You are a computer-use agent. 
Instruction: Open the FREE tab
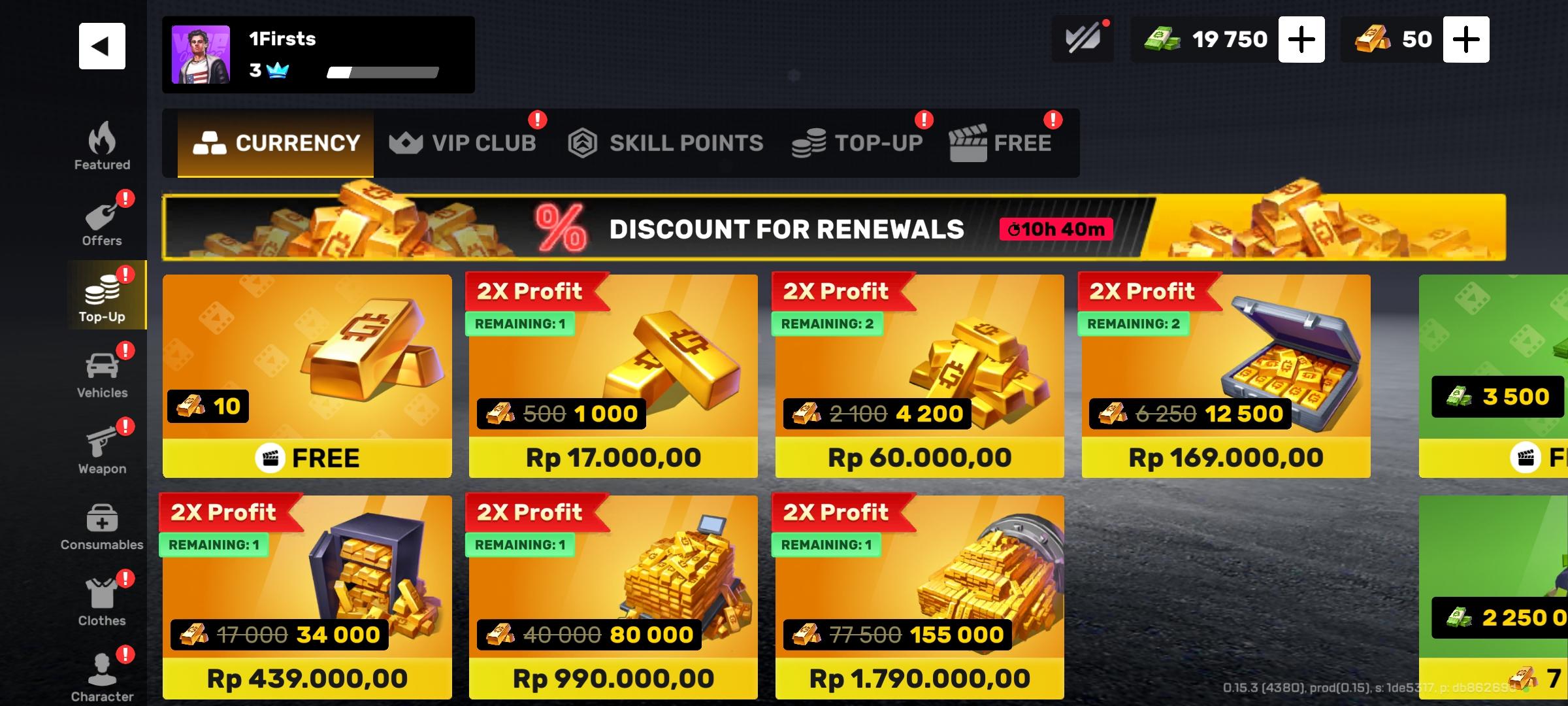pos(1000,143)
